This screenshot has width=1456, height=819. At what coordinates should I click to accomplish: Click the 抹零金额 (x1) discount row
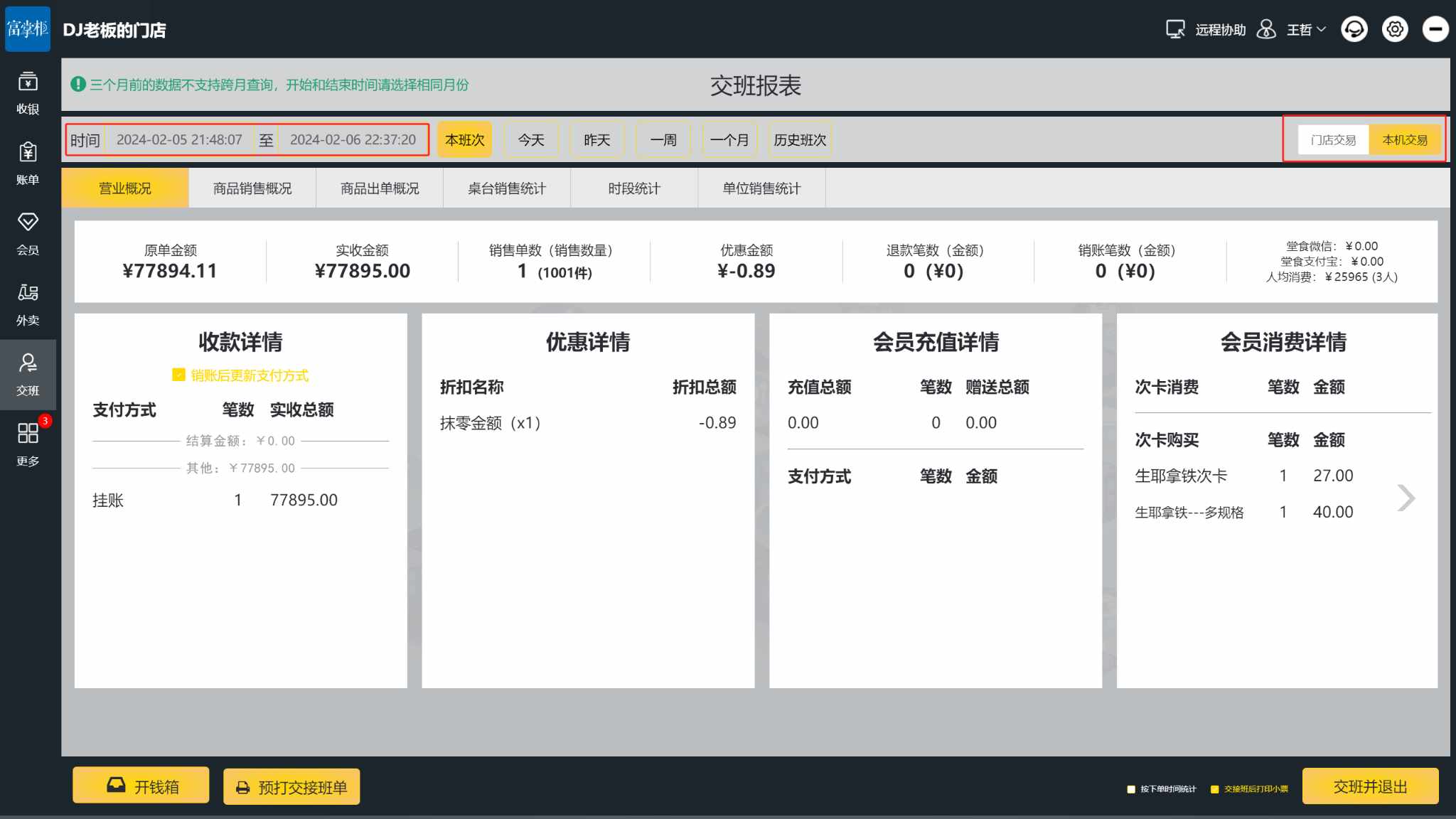588,423
